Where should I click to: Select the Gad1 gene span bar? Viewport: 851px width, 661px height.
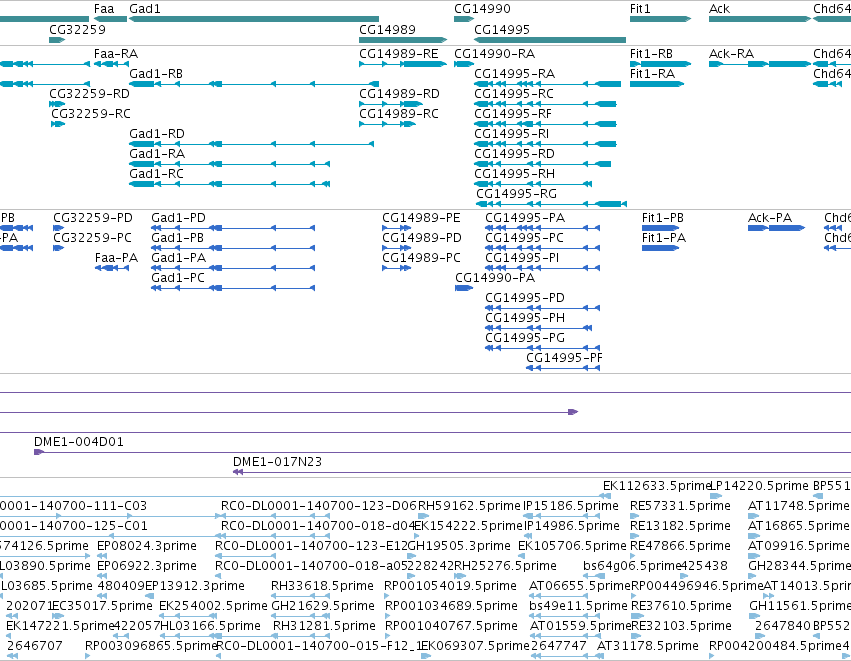[x=254, y=19]
